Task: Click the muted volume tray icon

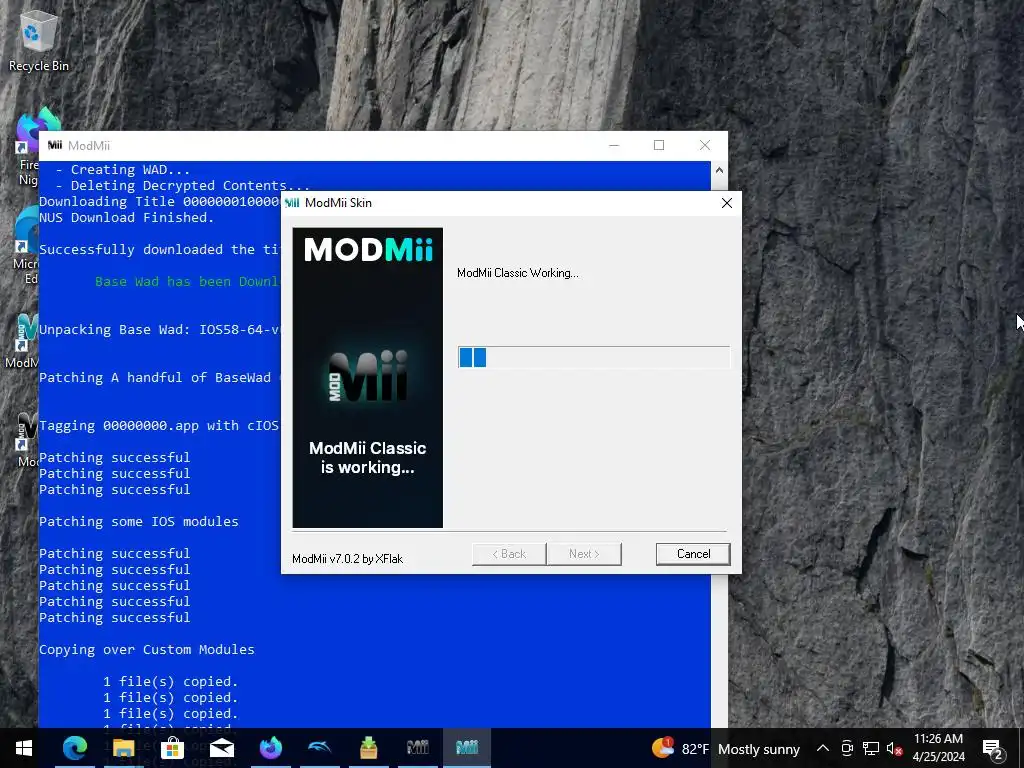Action: click(x=895, y=748)
